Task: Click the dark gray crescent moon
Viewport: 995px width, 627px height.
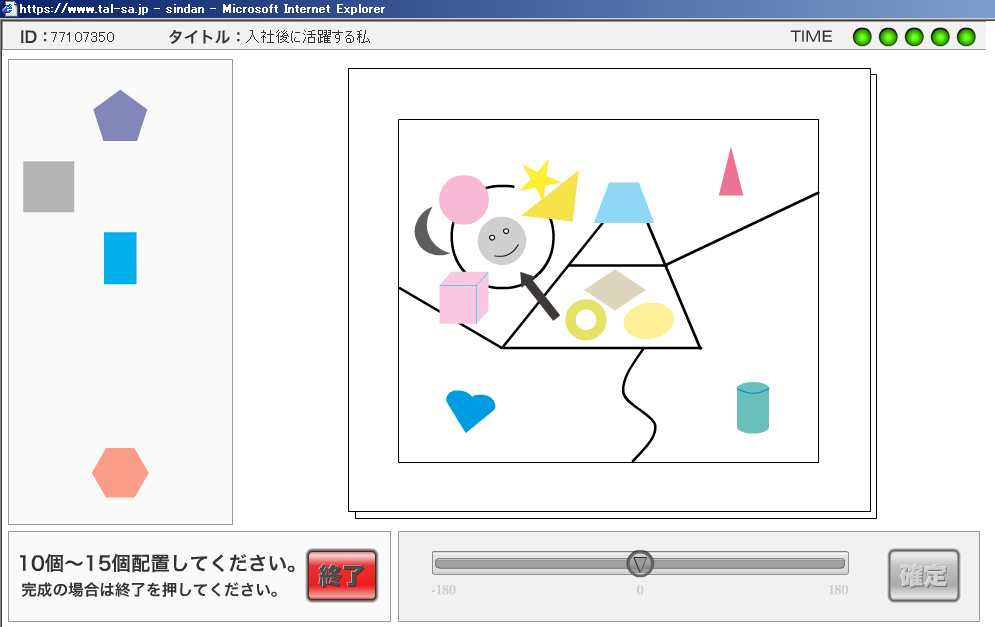Action: (x=428, y=232)
